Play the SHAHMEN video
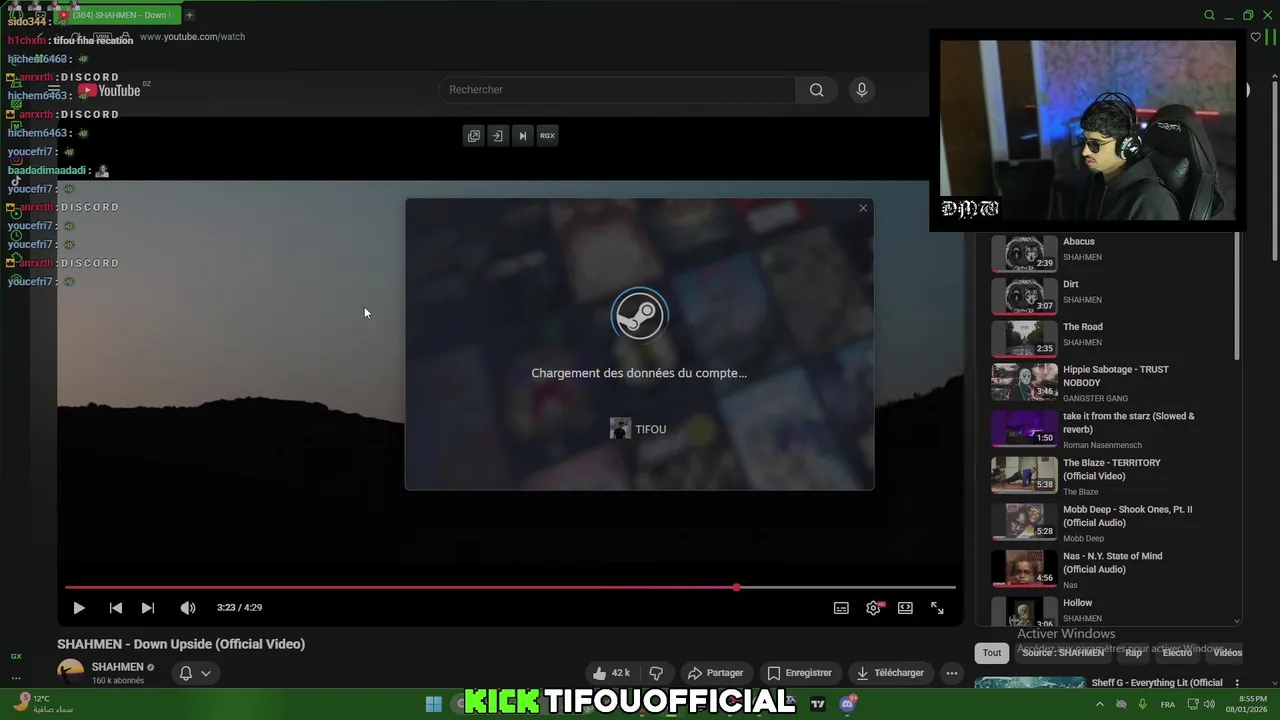This screenshot has height=720, width=1280. [78, 608]
